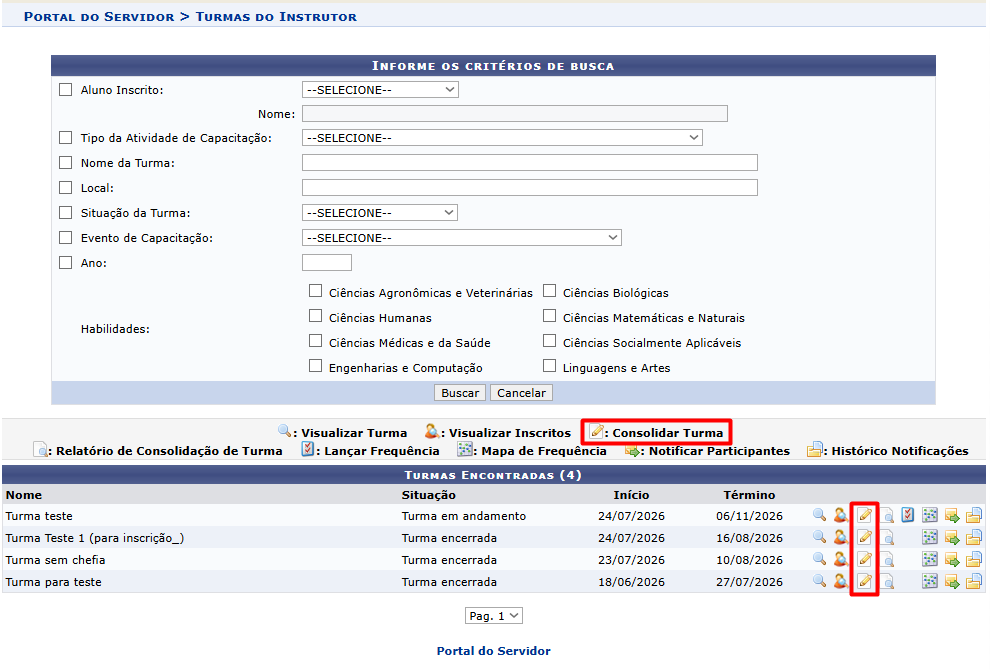
Task: Notify participants of Turma para teste
Action: [952, 582]
